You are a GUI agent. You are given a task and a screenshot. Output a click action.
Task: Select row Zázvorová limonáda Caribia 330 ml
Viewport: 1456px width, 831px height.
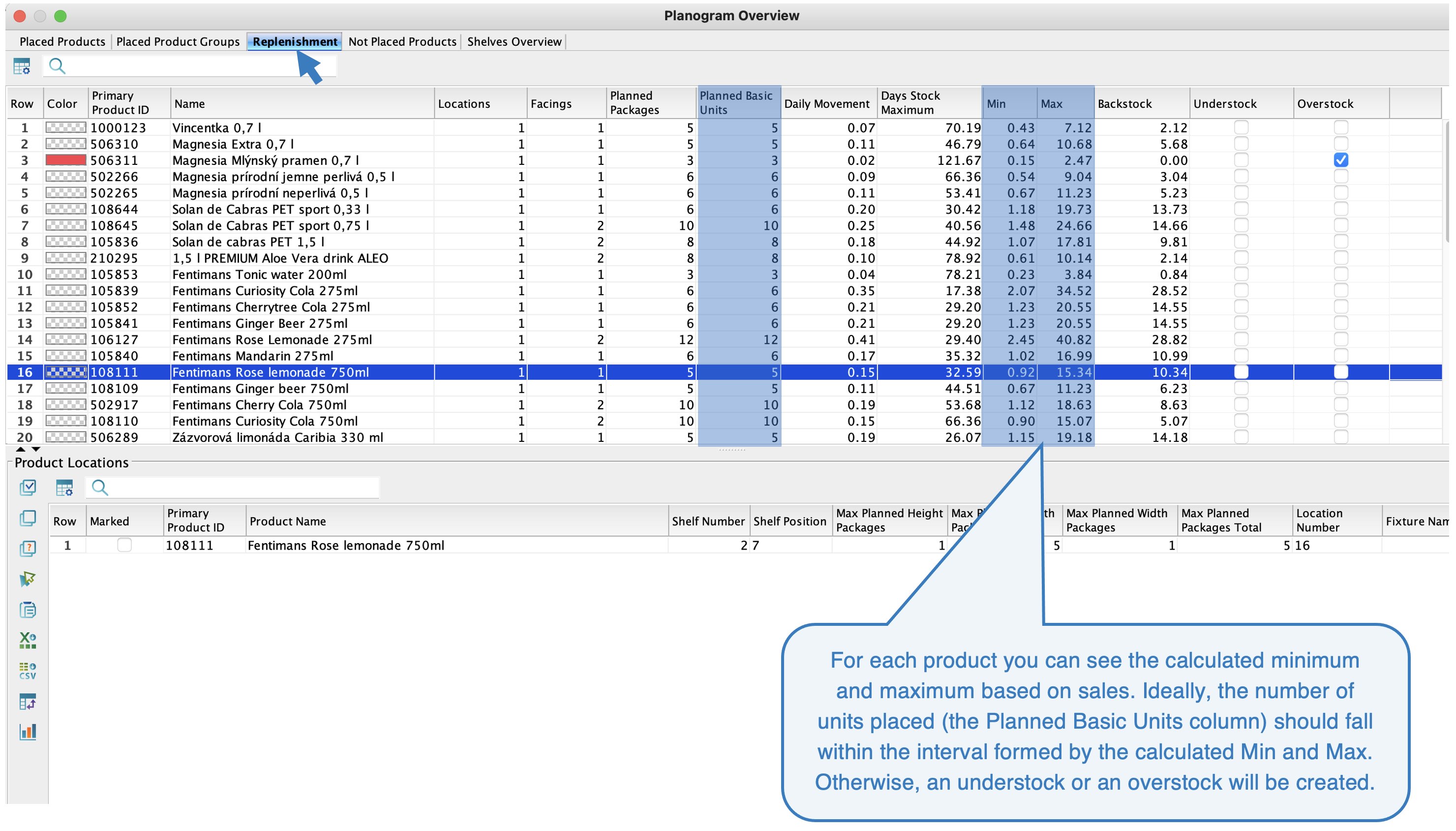click(725, 437)
